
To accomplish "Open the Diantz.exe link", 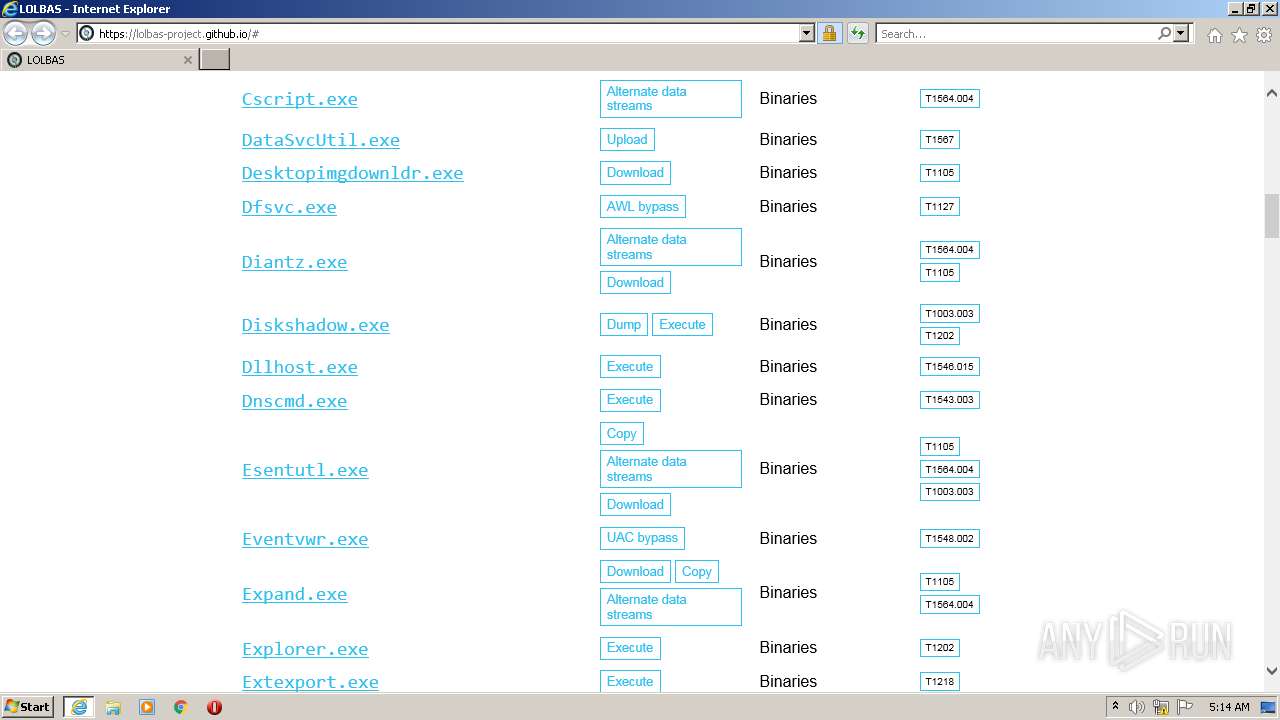I will (x=294, y=262).
